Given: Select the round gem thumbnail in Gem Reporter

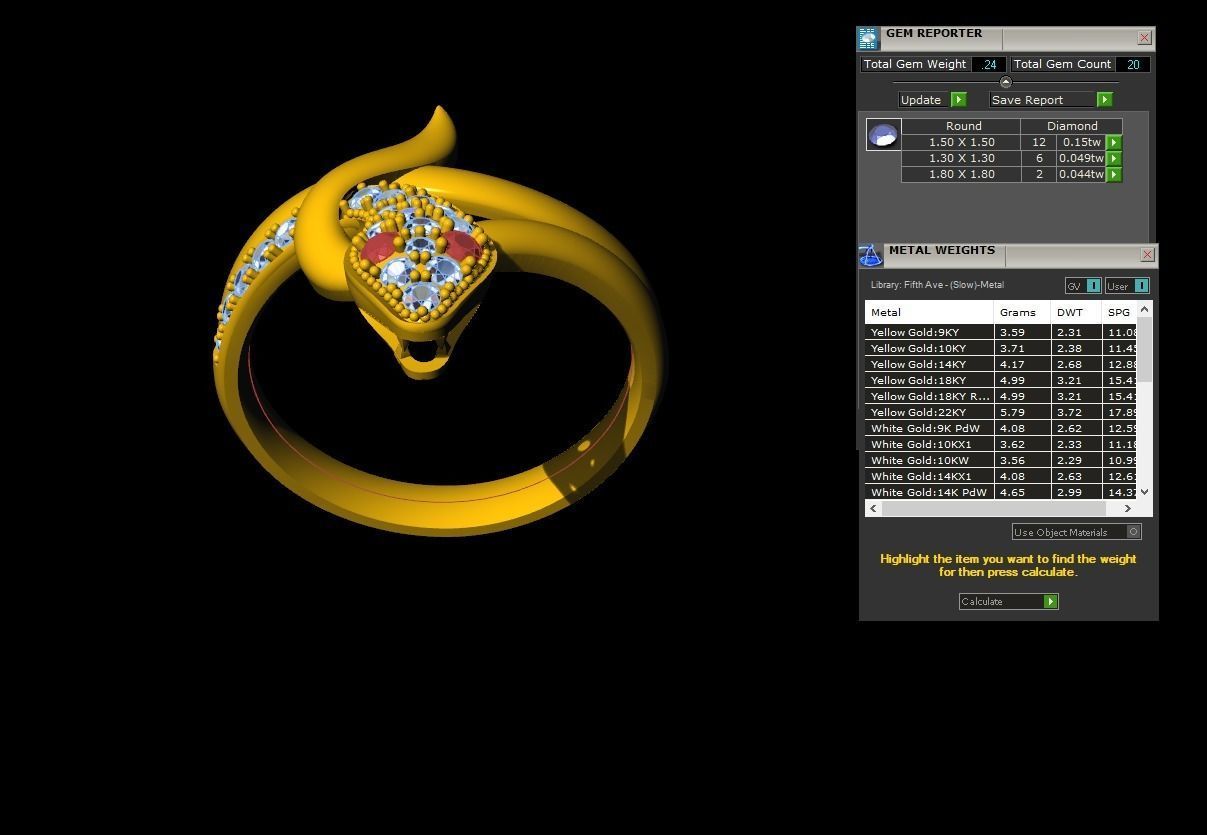Looking at the screenshot, I should [884, 134].
